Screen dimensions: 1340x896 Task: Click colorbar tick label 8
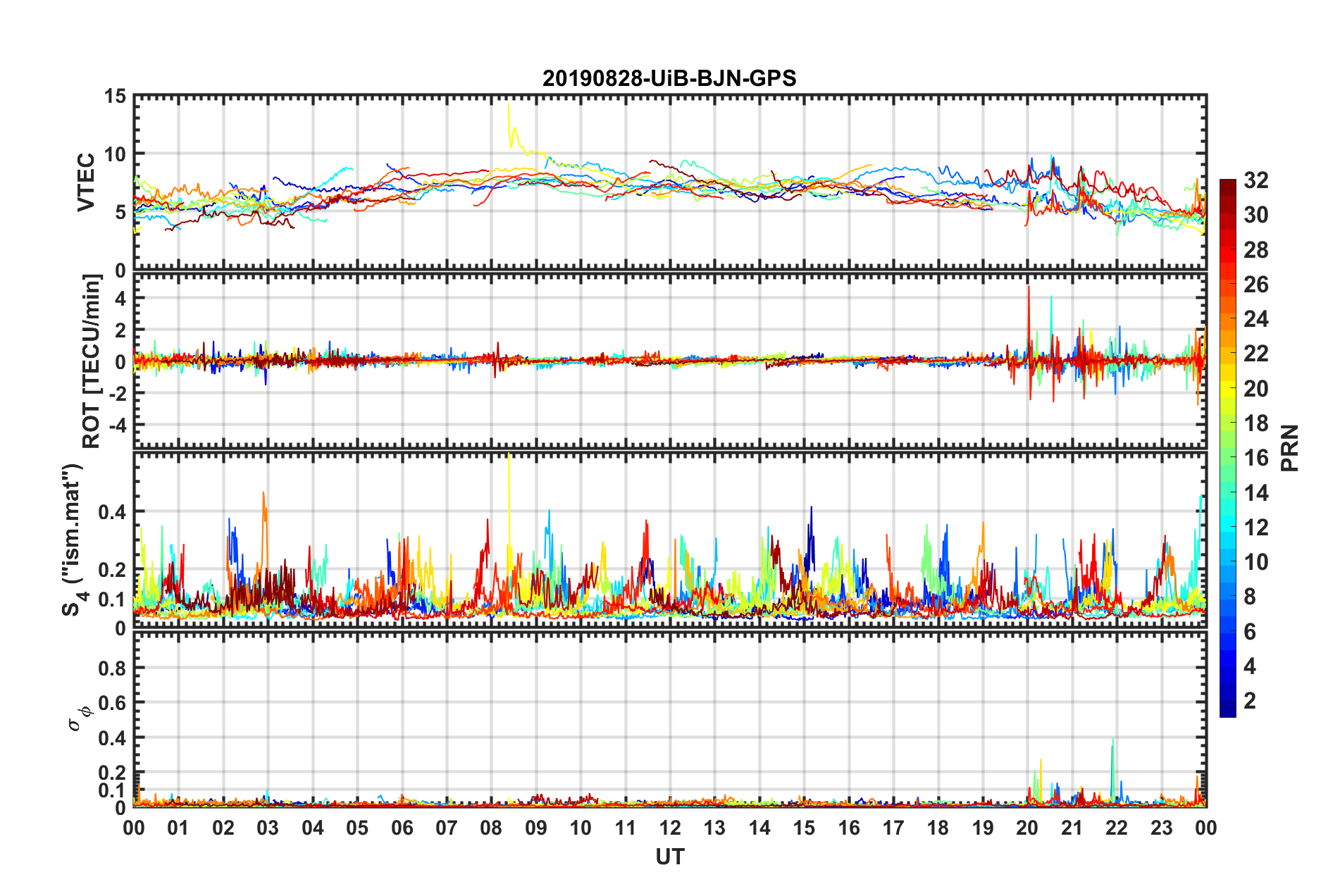(1250, 597)
